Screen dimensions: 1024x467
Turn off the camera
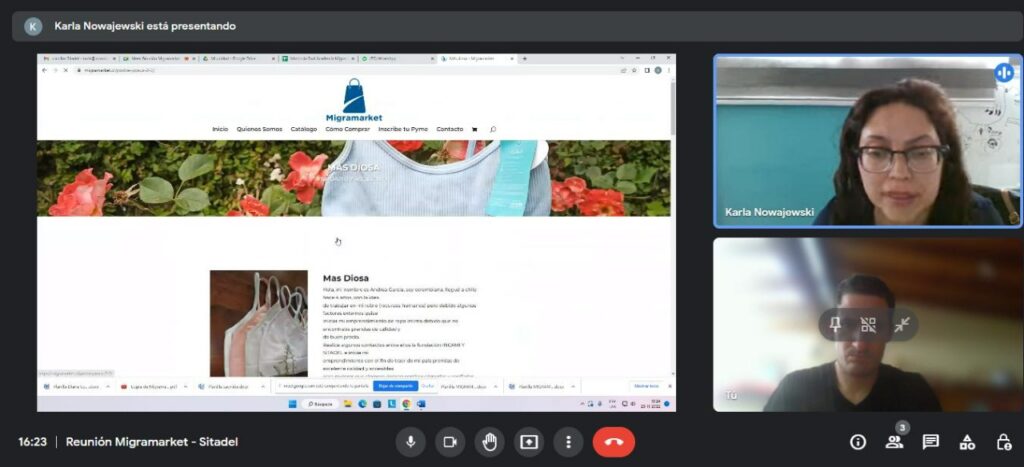(450, 442)
